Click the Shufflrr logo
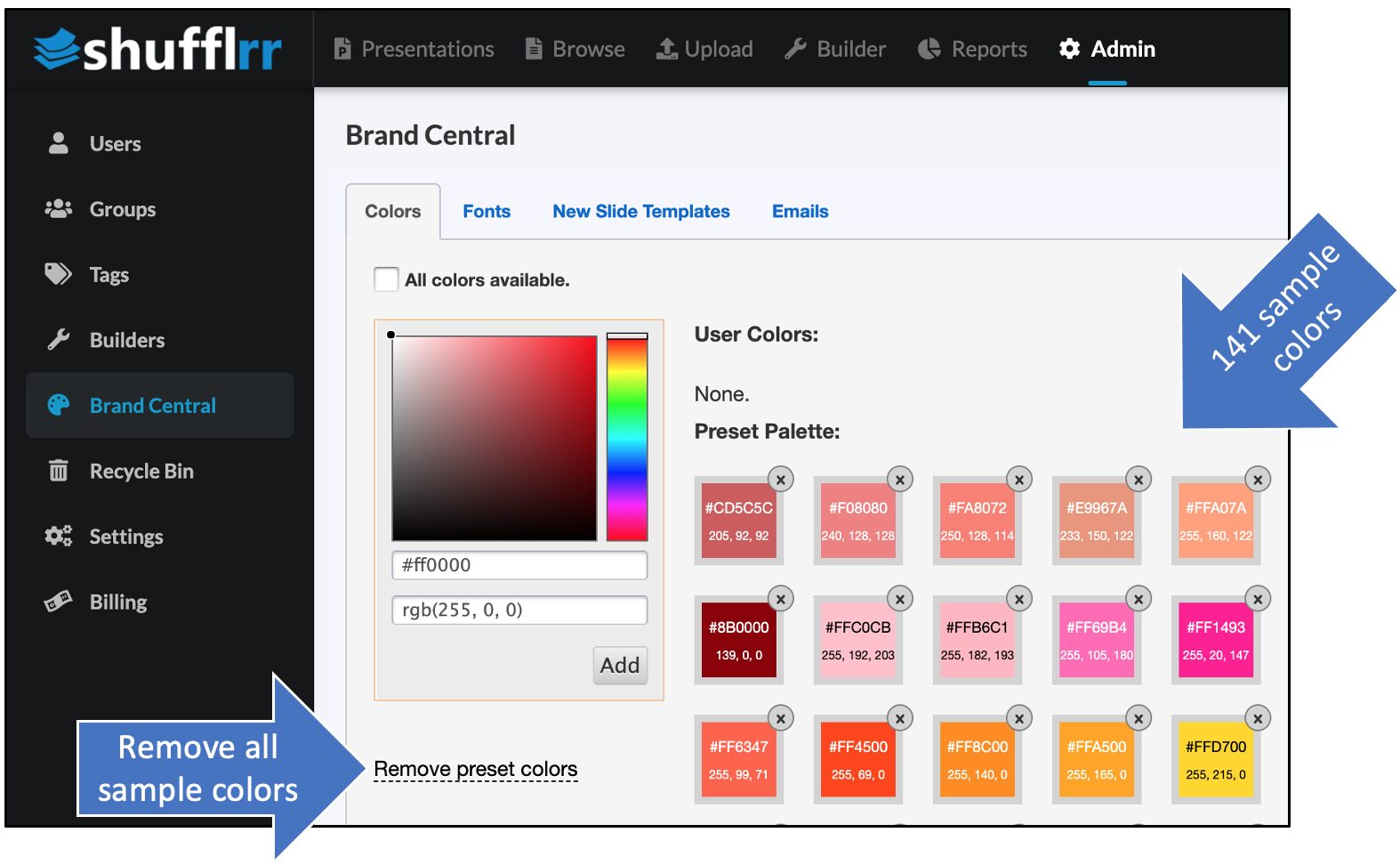Viewport: 1400px width, 865px height. (x=157, y=49)
